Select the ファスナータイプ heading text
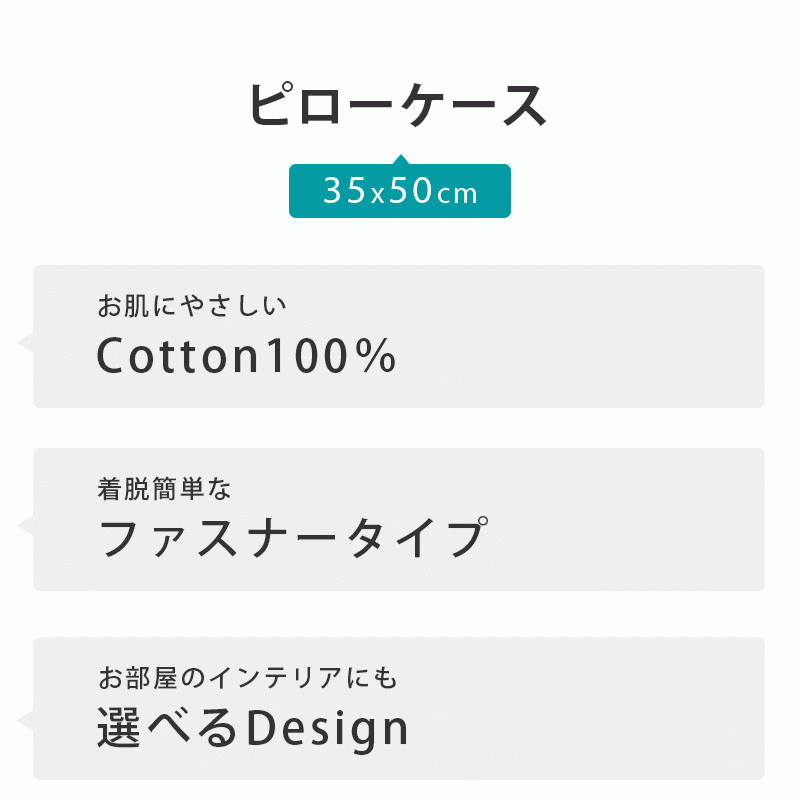 (x=293, y=539)
